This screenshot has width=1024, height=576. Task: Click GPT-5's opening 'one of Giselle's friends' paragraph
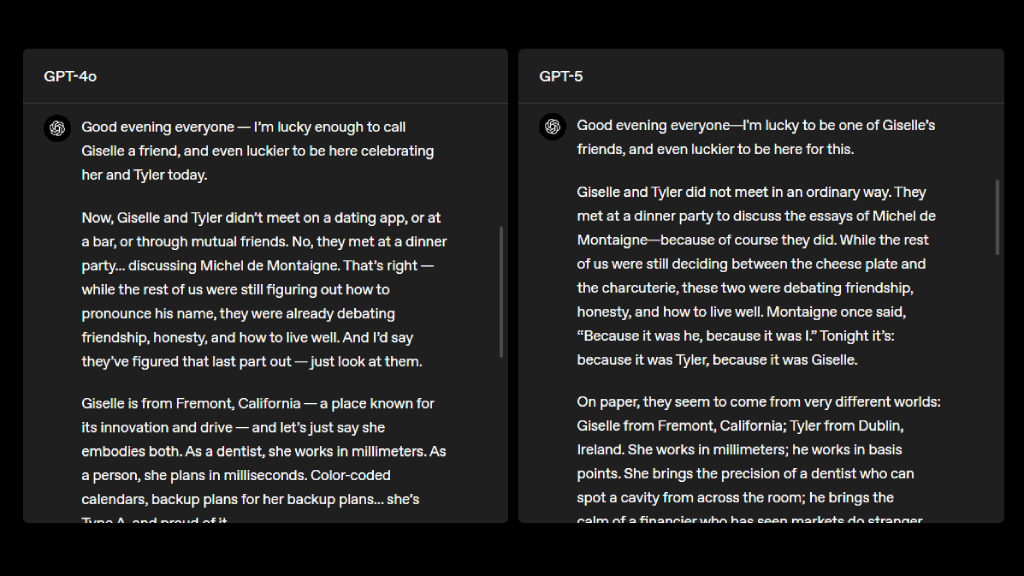coord(756,137)
